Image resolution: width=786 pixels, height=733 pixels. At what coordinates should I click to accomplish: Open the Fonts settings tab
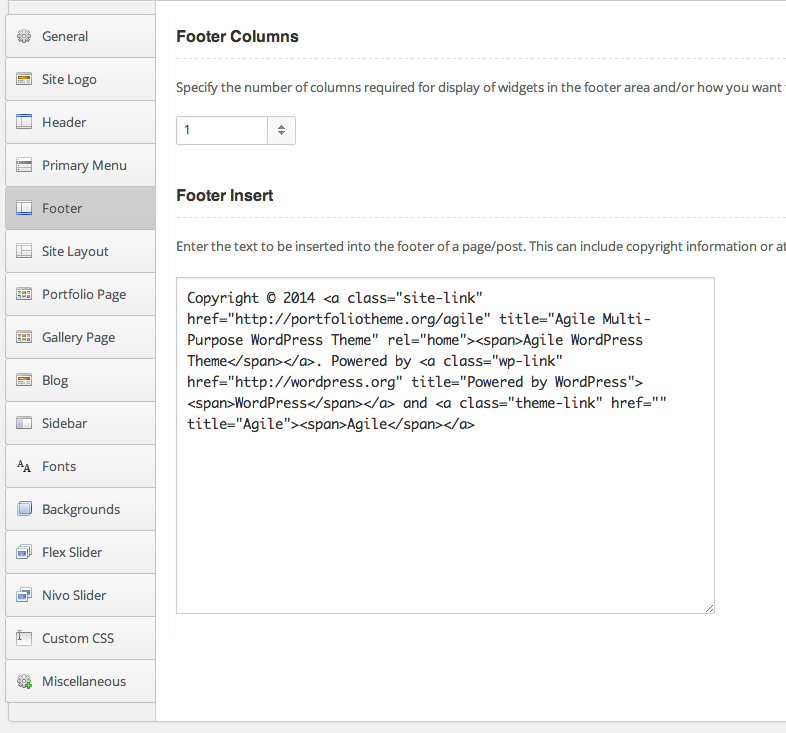pyautogui.click(x=80, y=466)
